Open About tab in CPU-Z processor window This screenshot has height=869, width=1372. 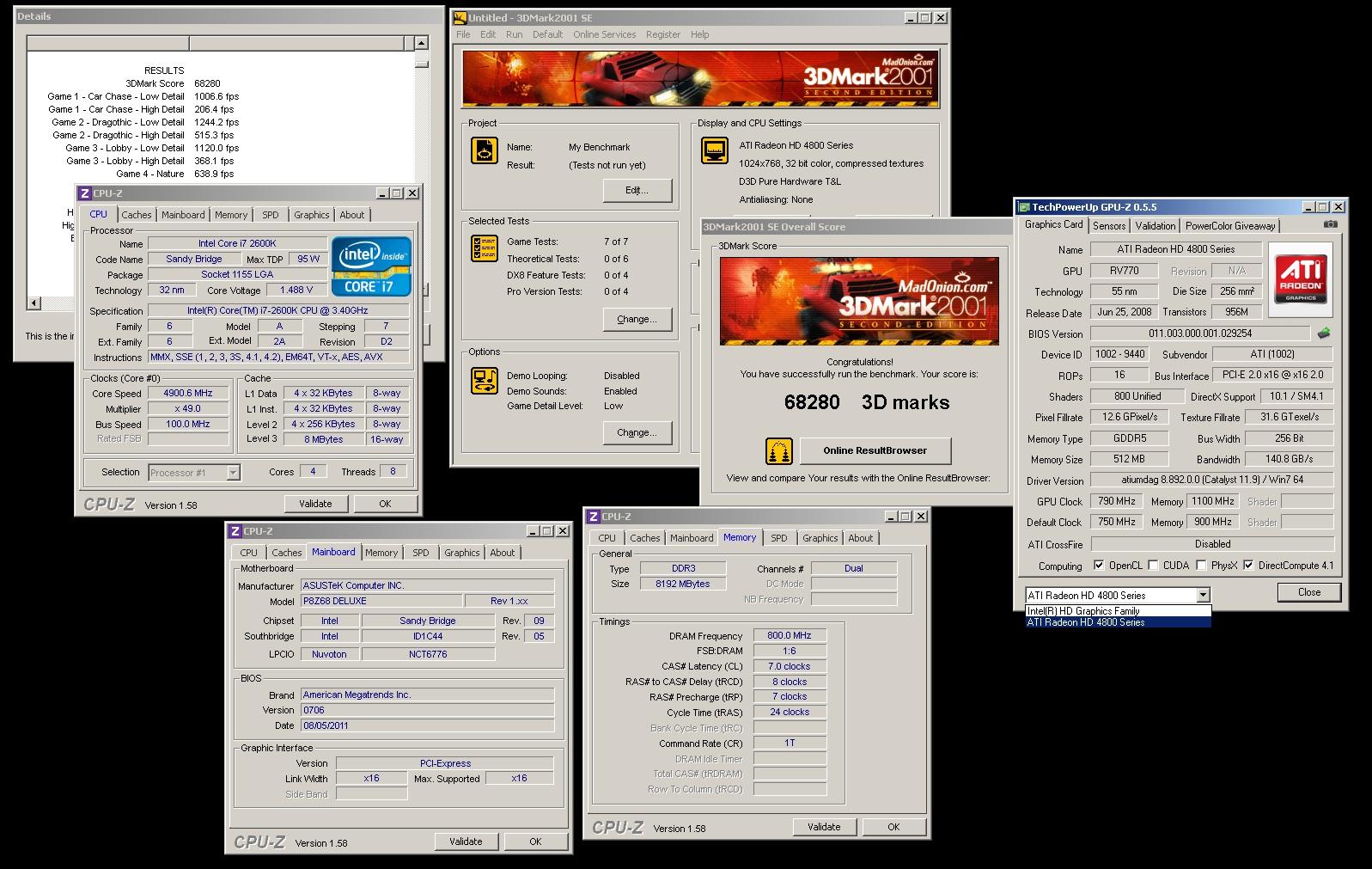pos(351,215)
